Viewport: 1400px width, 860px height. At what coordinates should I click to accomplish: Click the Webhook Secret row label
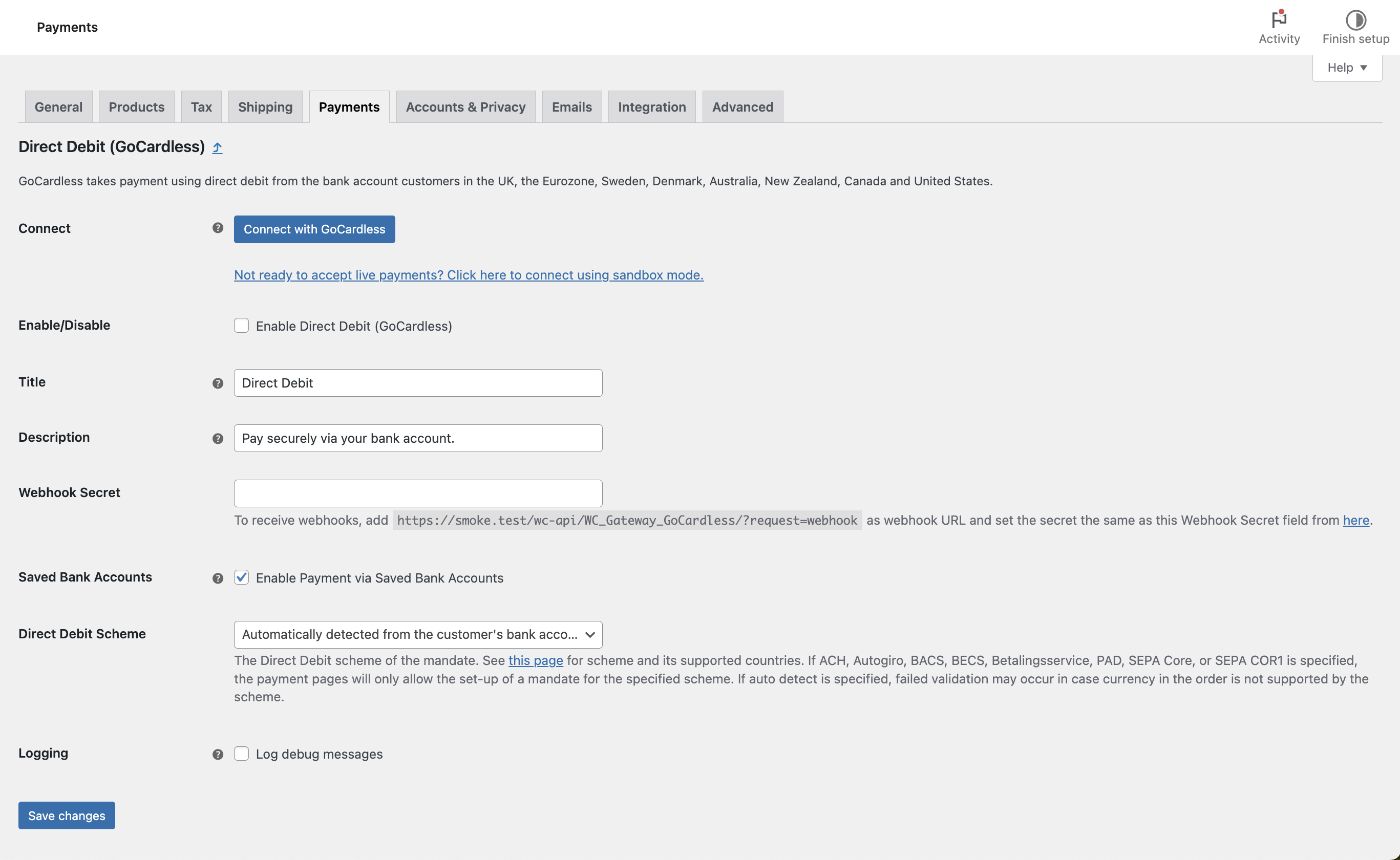click(x=70, y=492)
